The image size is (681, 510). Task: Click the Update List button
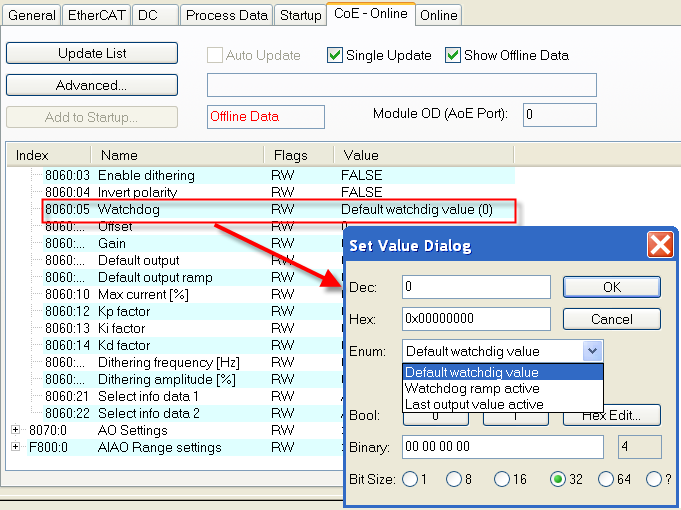pos(92,53)
